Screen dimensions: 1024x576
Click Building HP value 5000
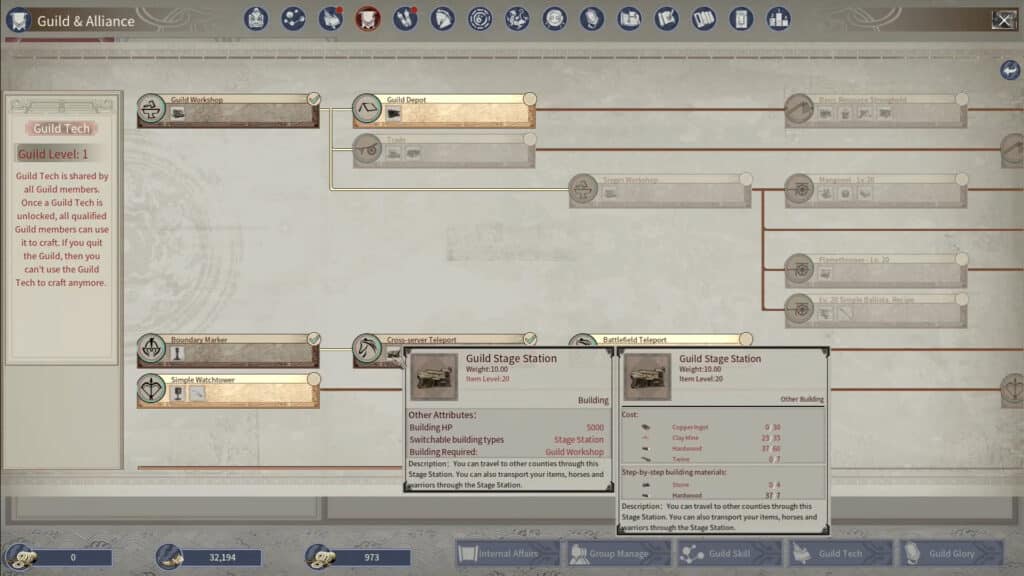tap(595, 428)
